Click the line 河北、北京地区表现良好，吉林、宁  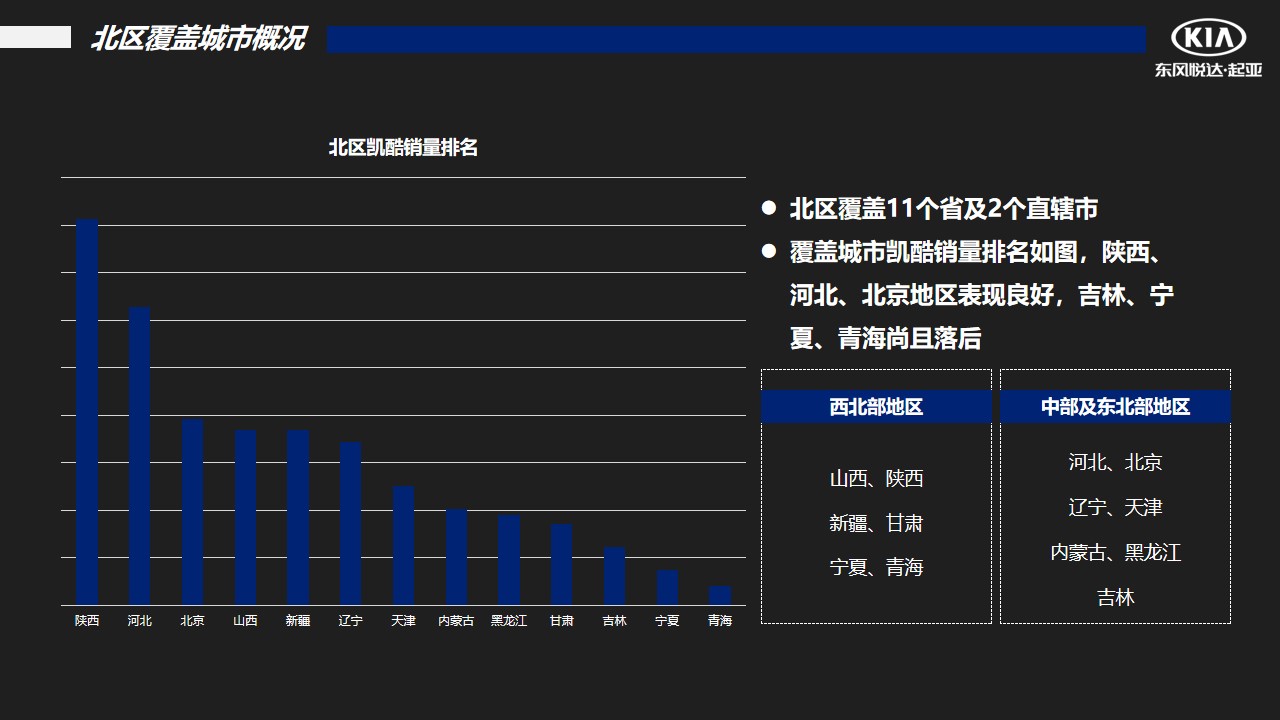982,295
